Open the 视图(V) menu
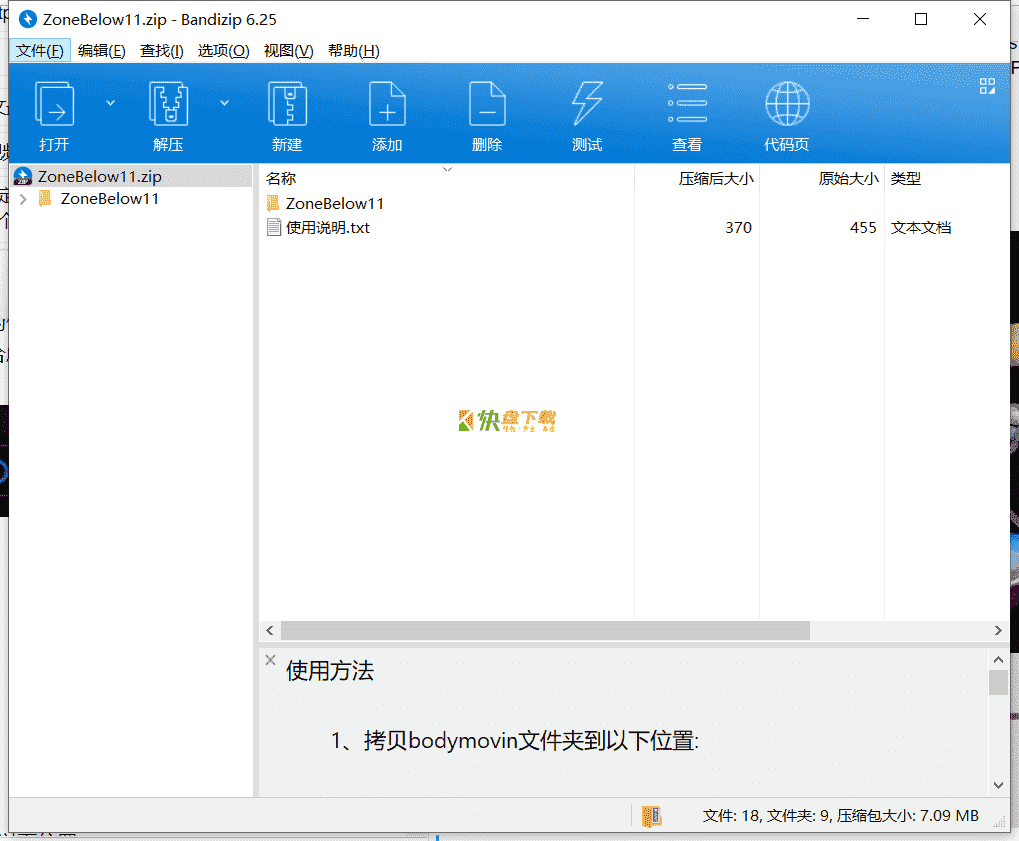Image resolution: width=1019 pixels, height=841 pixels. (289, 51)
